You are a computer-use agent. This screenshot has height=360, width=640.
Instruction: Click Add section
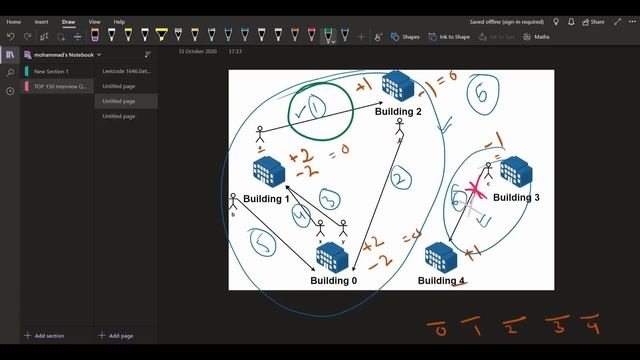(x=44, y=336)
